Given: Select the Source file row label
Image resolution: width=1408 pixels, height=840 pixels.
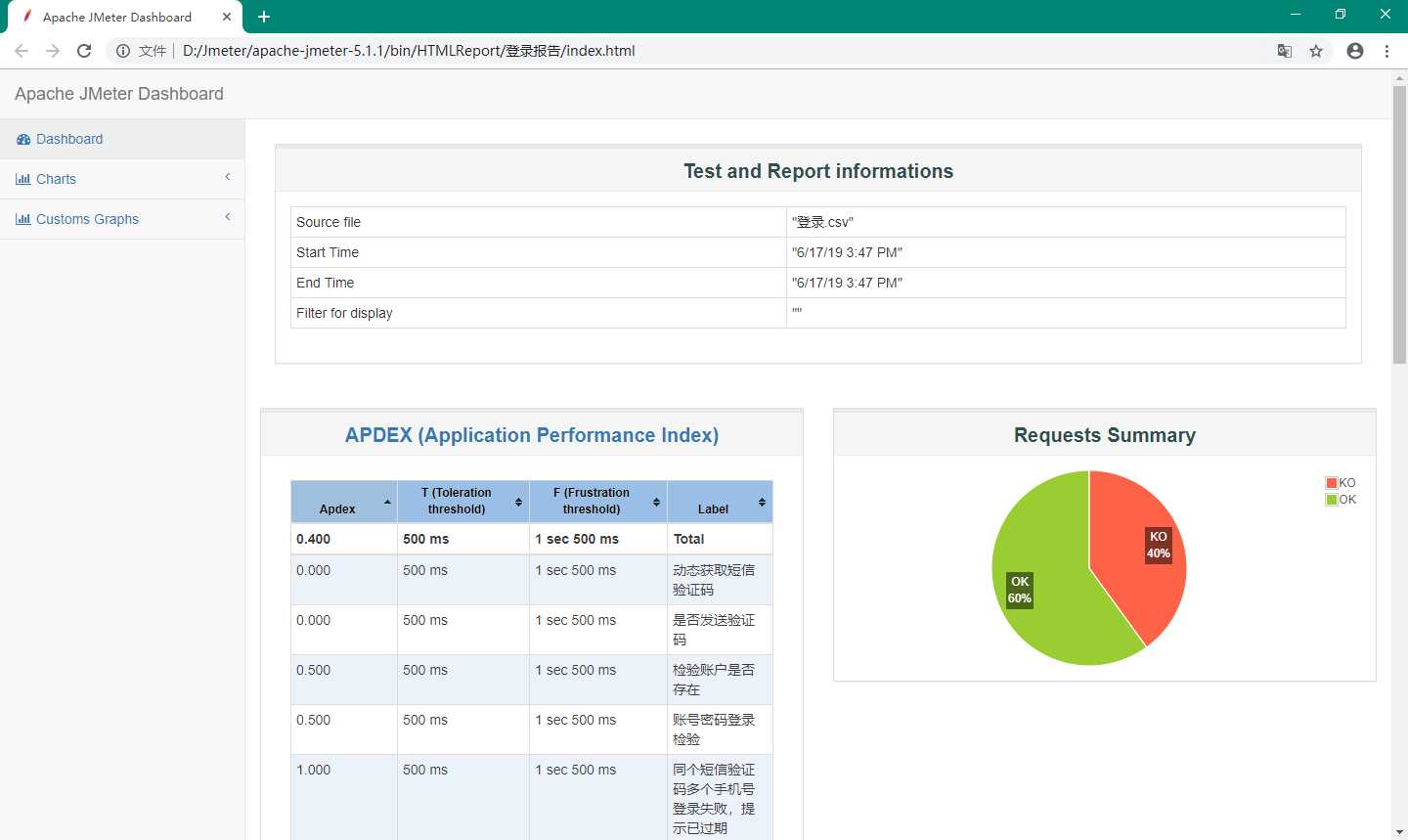Looking at the screenshot, I should click(x=329, y=222).
